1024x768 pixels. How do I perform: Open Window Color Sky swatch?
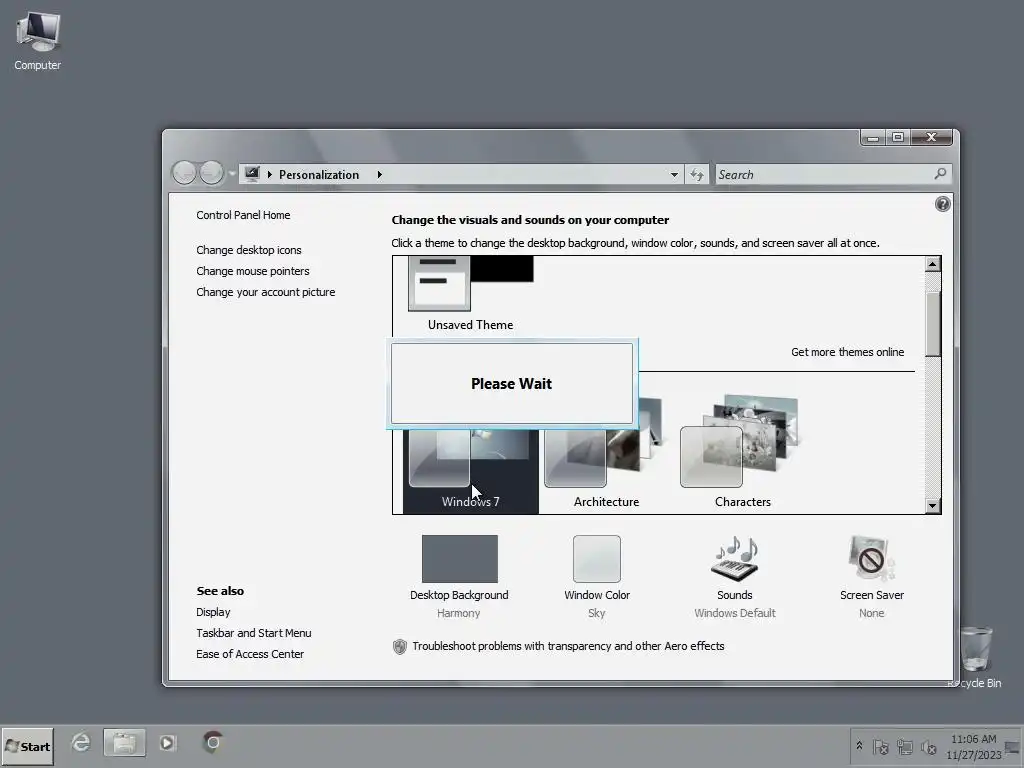pyautogui.click(x=597, y=559)
